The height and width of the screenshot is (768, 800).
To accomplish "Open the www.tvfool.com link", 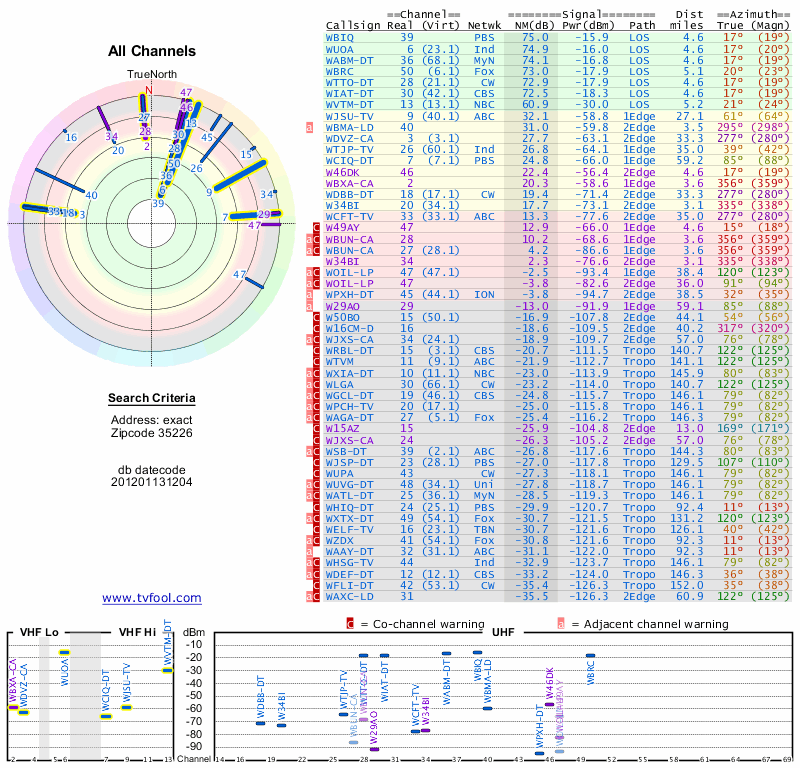I will click(x=152, y=598).
